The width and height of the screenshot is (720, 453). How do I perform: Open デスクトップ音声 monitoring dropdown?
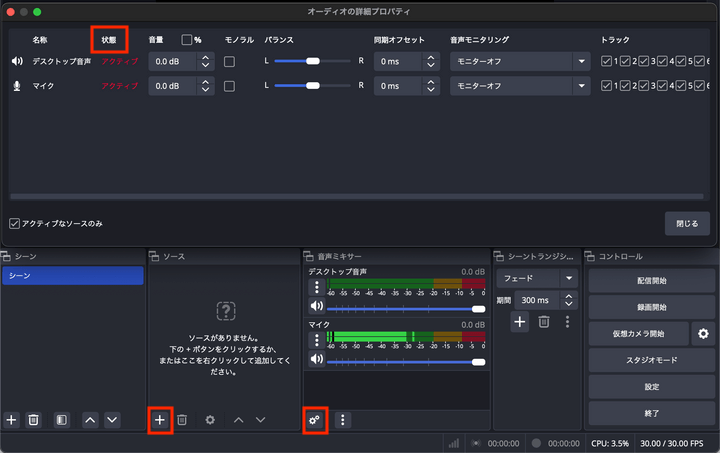point(520,62)
